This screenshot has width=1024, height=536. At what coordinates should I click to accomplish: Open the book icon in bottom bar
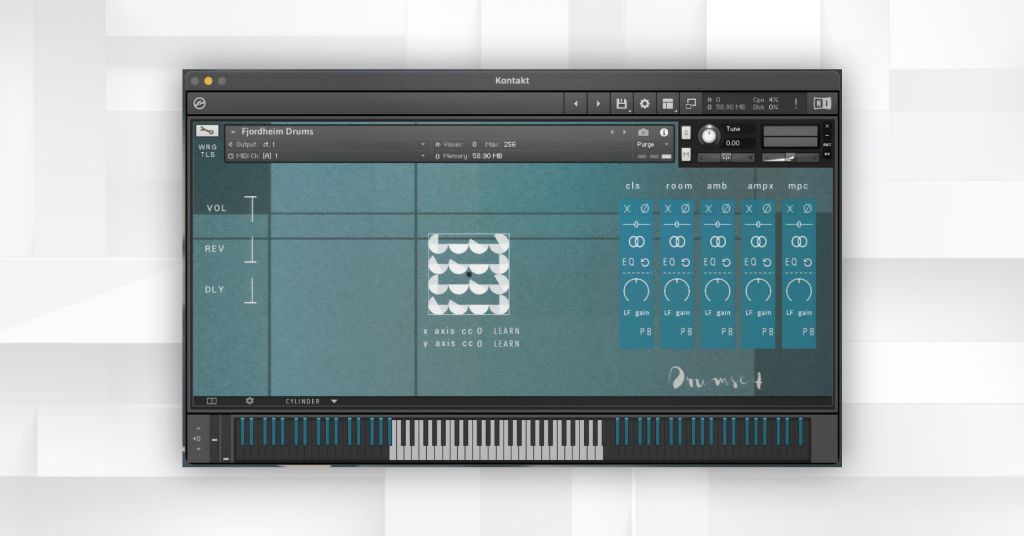212,401
